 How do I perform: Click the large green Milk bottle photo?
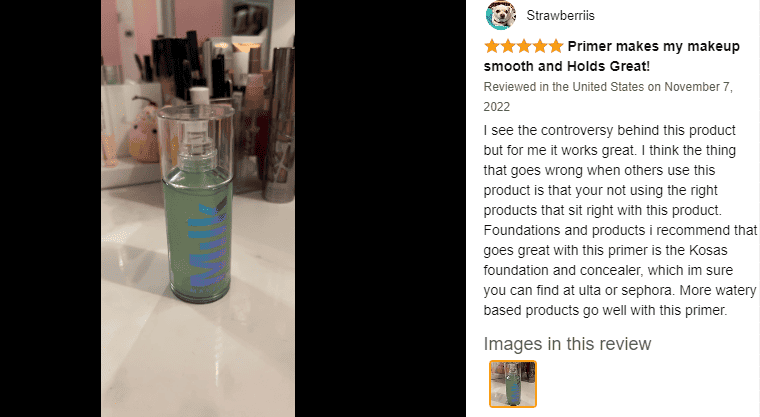click(198, 208)
